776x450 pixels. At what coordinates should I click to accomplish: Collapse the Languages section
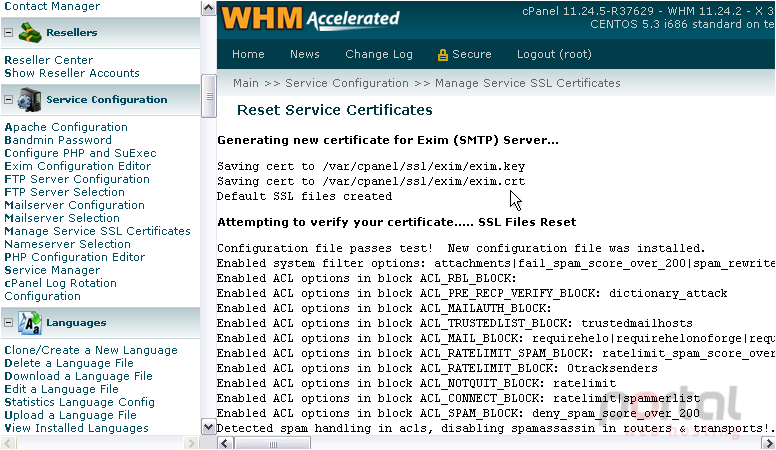8,323
